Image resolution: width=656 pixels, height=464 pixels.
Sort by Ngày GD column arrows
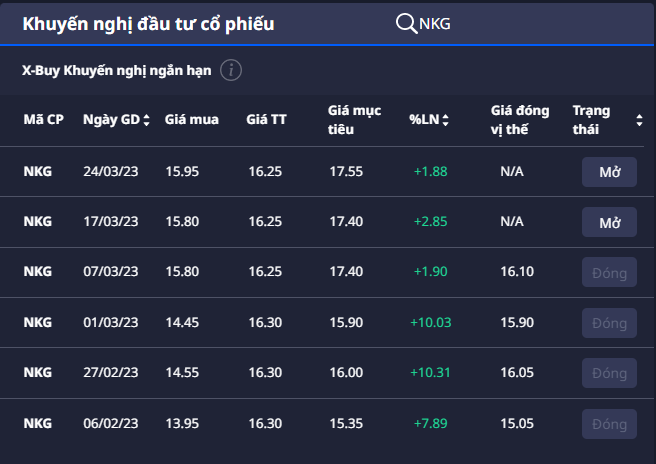click(x=147, y=120)
